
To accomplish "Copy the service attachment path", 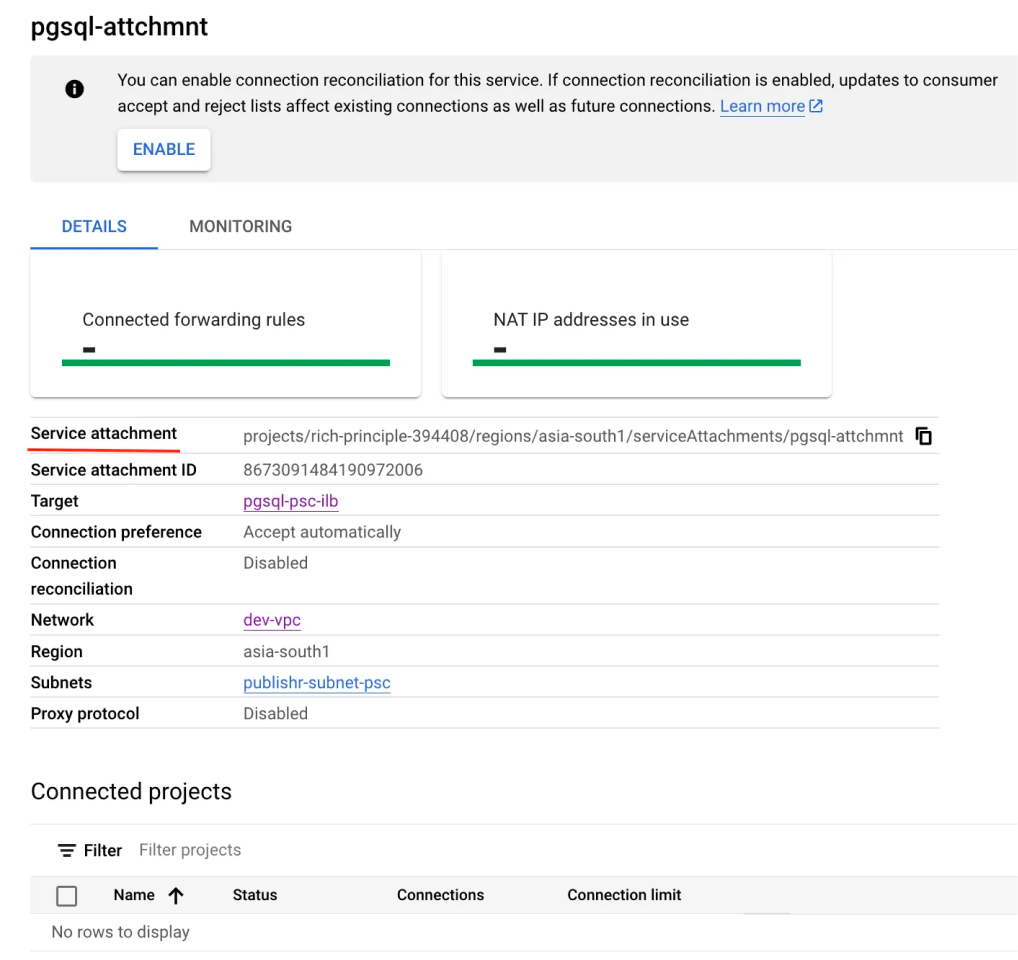I will 922,435.
